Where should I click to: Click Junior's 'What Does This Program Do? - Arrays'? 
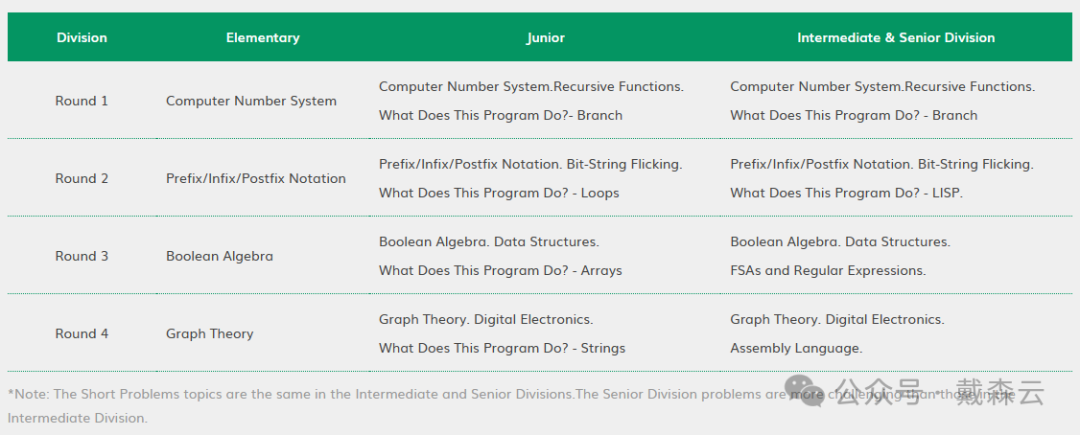click(500, 270)
